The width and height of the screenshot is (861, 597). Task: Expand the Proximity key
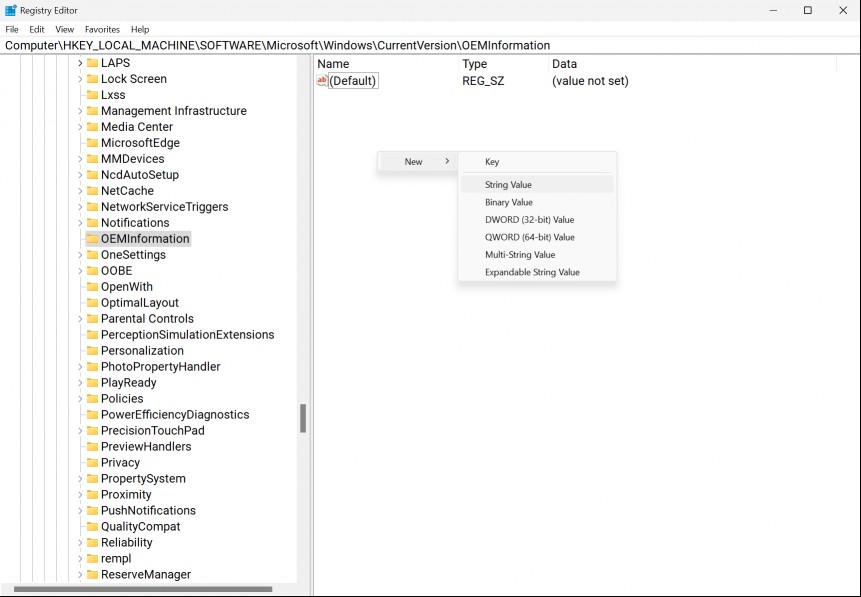(x=80, y=494)
